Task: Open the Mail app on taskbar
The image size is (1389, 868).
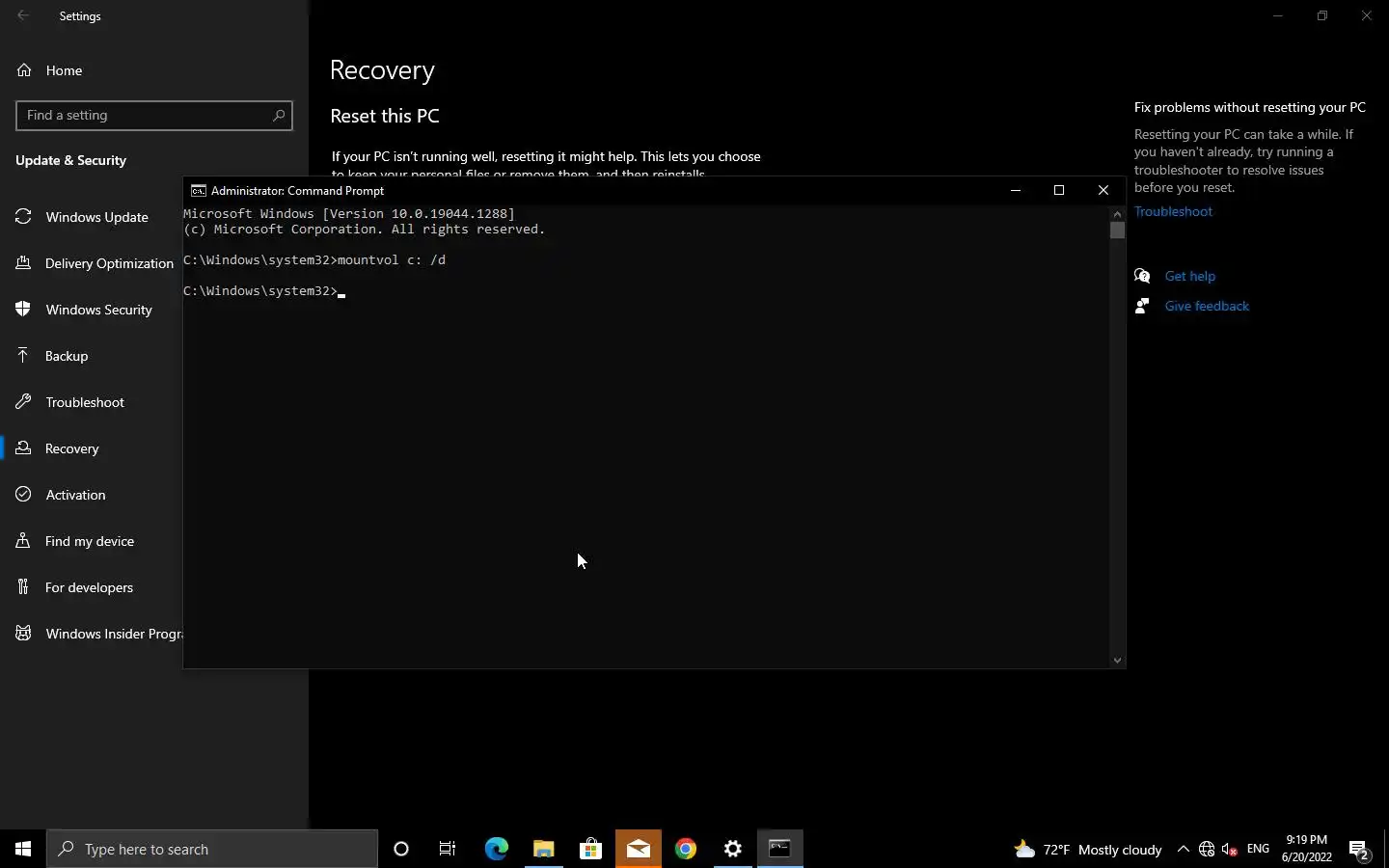Action: (639, 849)
